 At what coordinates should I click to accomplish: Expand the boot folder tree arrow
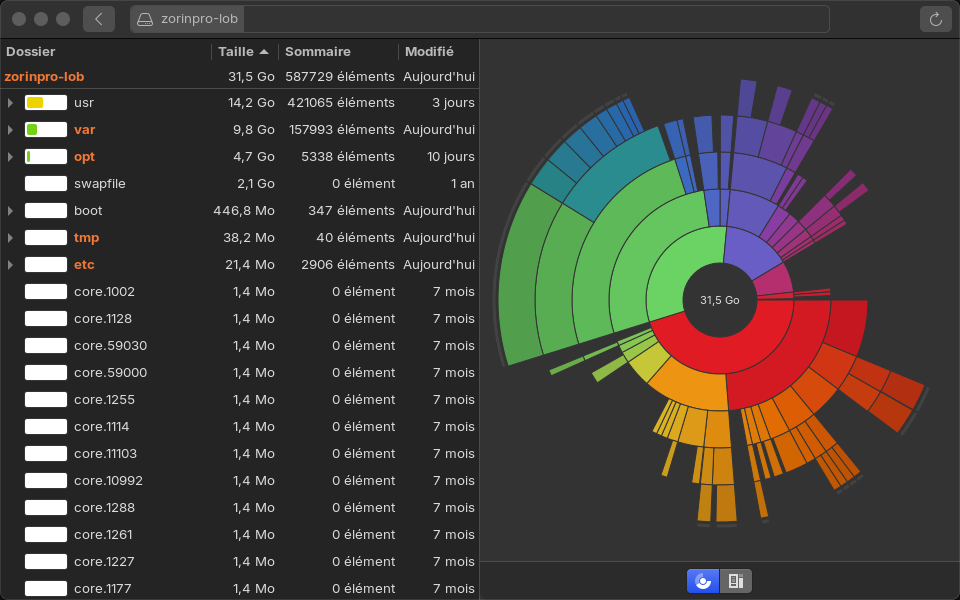(x=10, y=211)
